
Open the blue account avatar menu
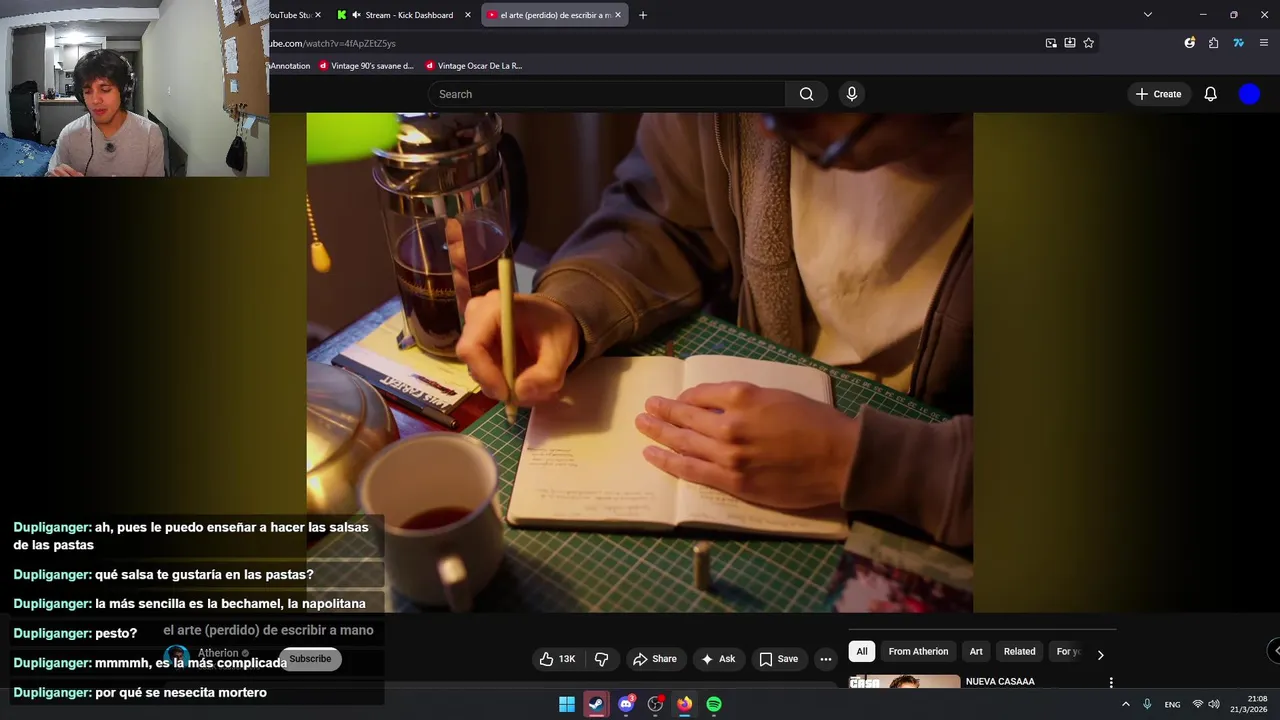tap(1249, 94)
